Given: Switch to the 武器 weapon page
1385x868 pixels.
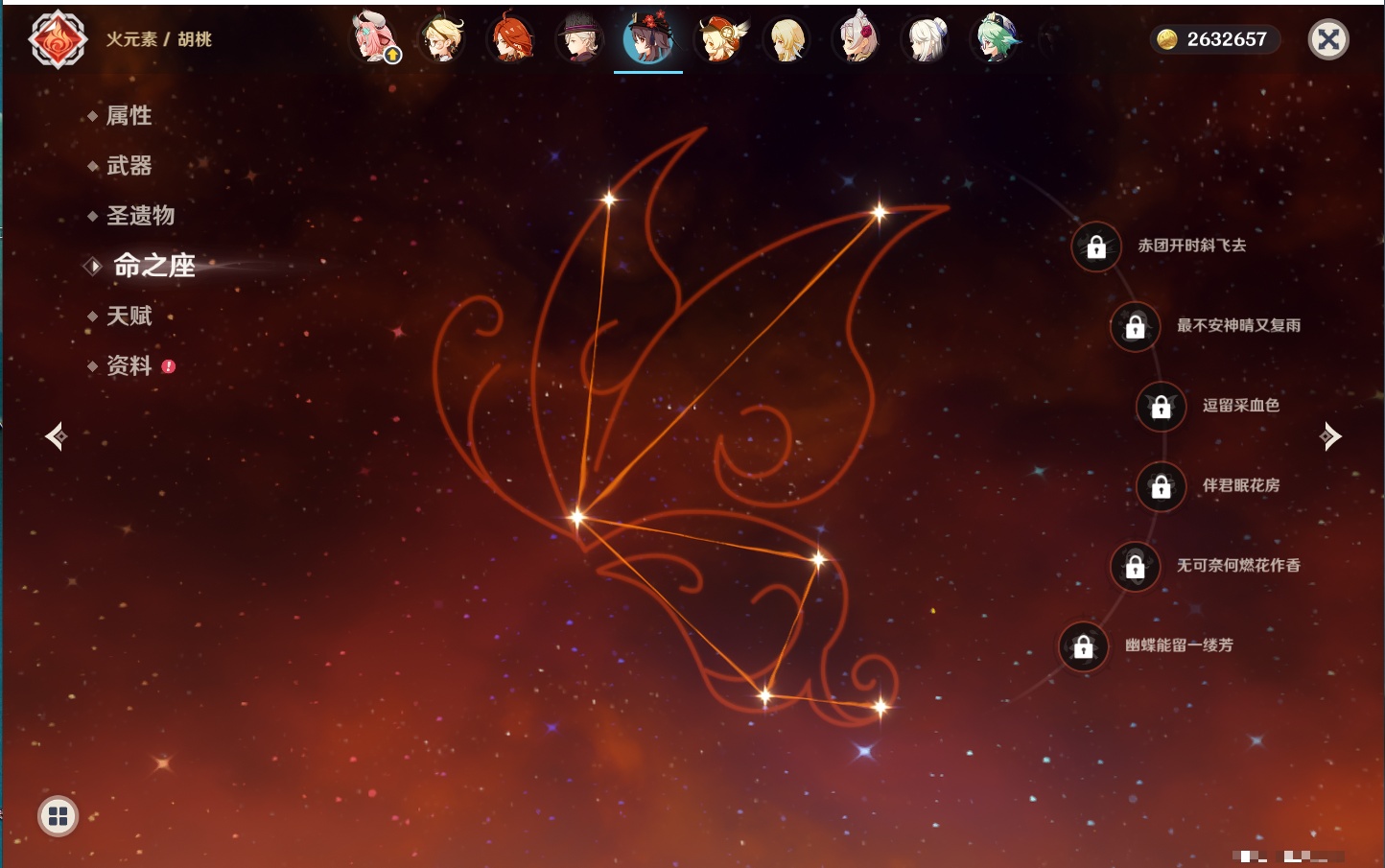Looking at the screenshot, I should (x=129, y=166).
